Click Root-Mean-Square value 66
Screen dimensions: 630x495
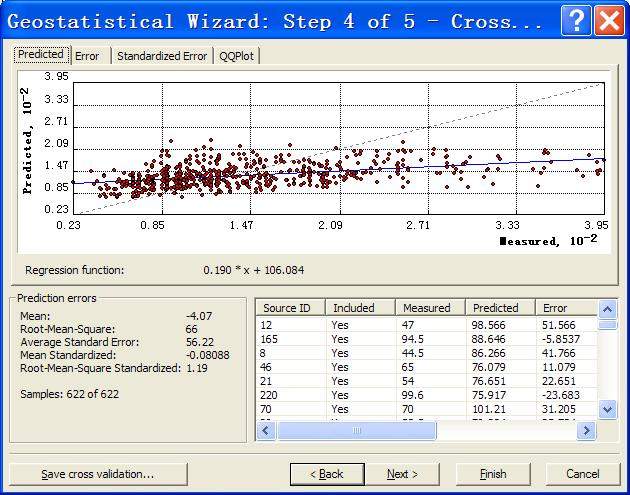click(192, 329)
